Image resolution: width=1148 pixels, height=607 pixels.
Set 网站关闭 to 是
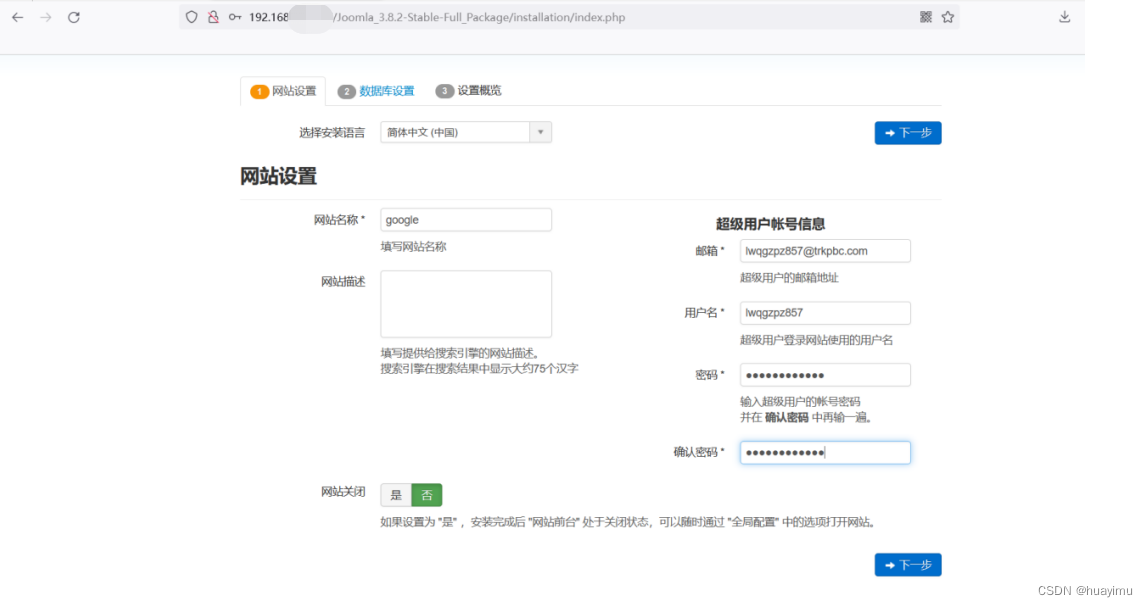point(394,494)
